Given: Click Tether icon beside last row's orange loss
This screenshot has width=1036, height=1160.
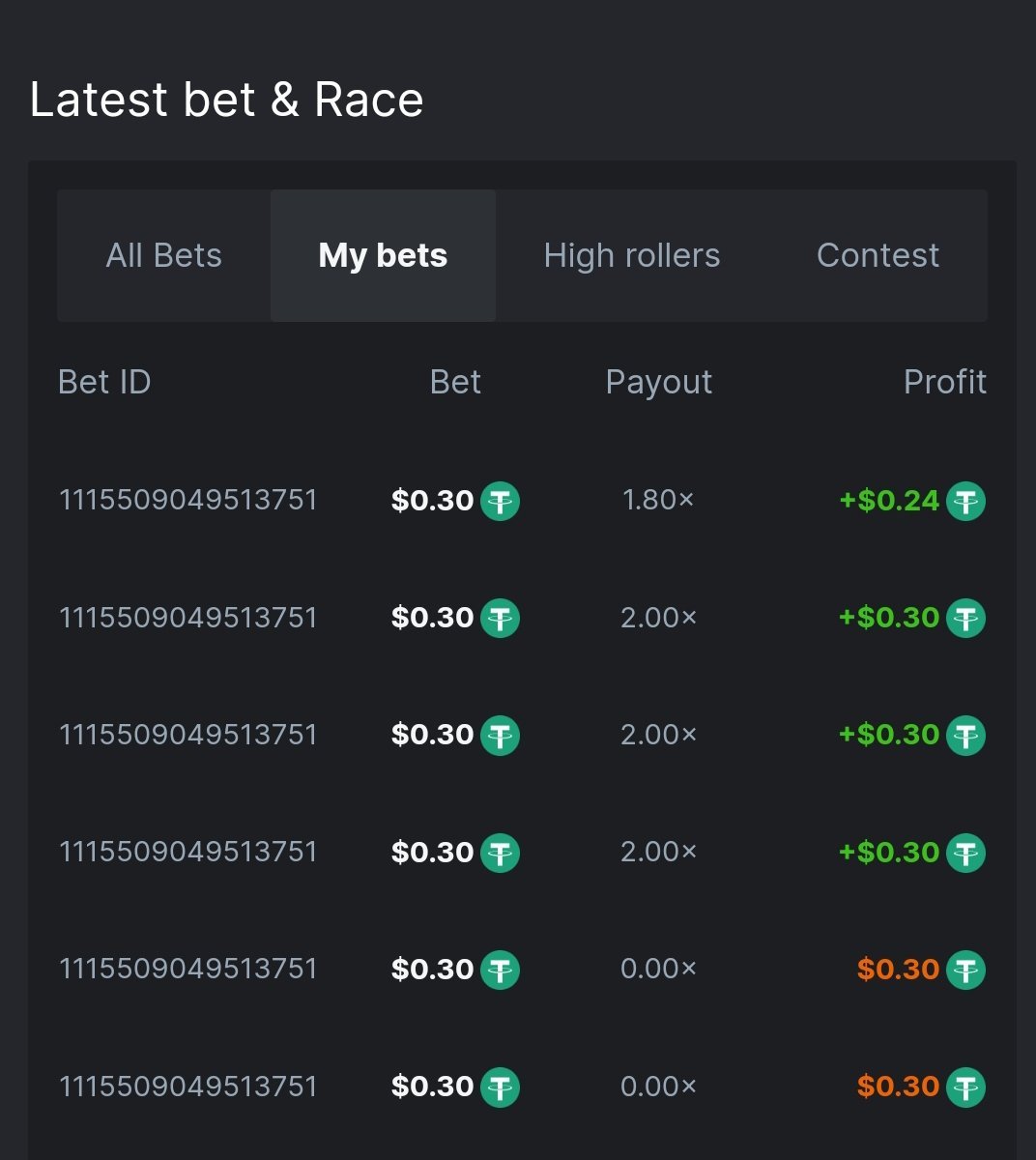Looking at the screenshot, I should coord(965,1087).
